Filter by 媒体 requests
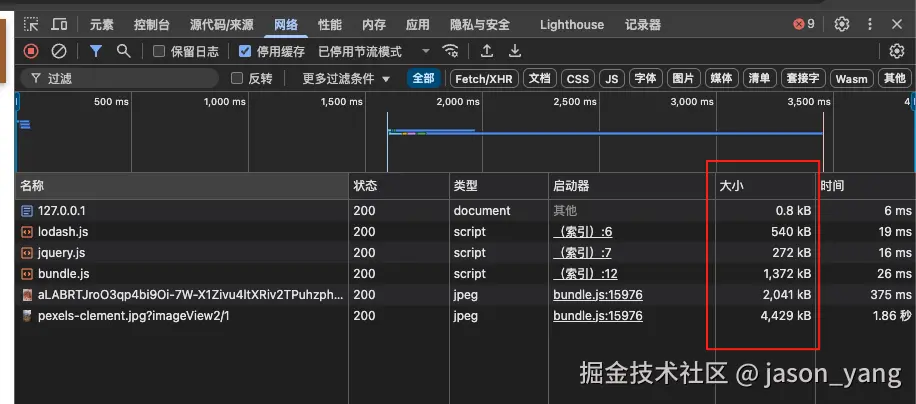The height and width of the screenshot is (404, 916). click(x=721, y=78)
